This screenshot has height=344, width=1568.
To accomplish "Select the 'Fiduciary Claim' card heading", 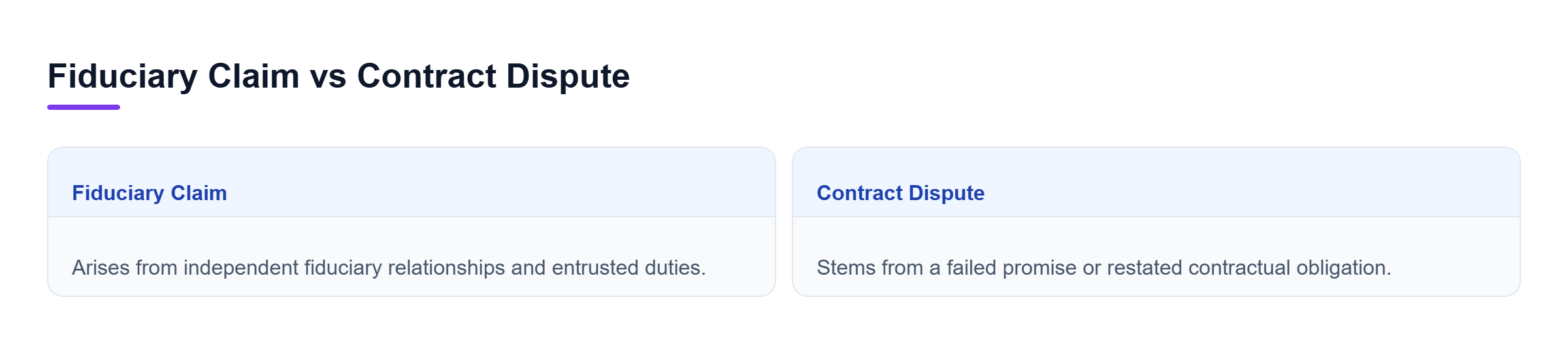I will pyautogui.click(x=150, y=193).
